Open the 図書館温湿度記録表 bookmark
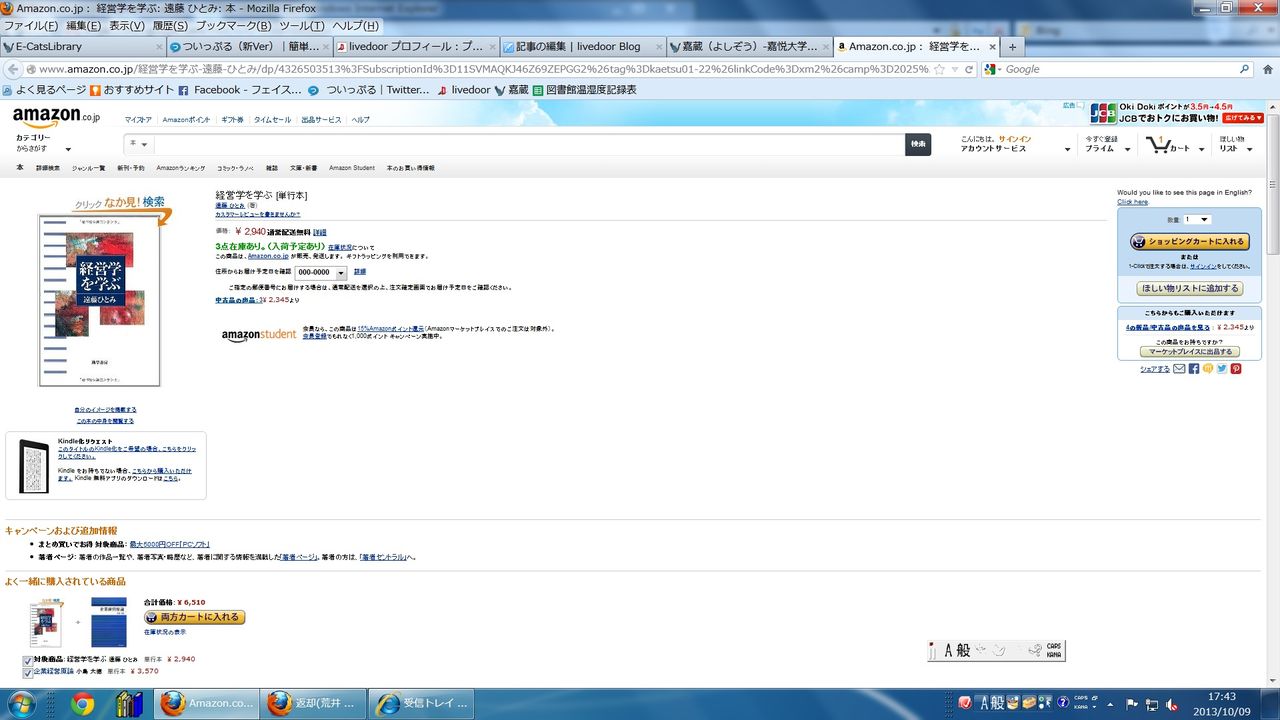The height and width of the screenshot is (720, 1280). [x=585, y=90]
